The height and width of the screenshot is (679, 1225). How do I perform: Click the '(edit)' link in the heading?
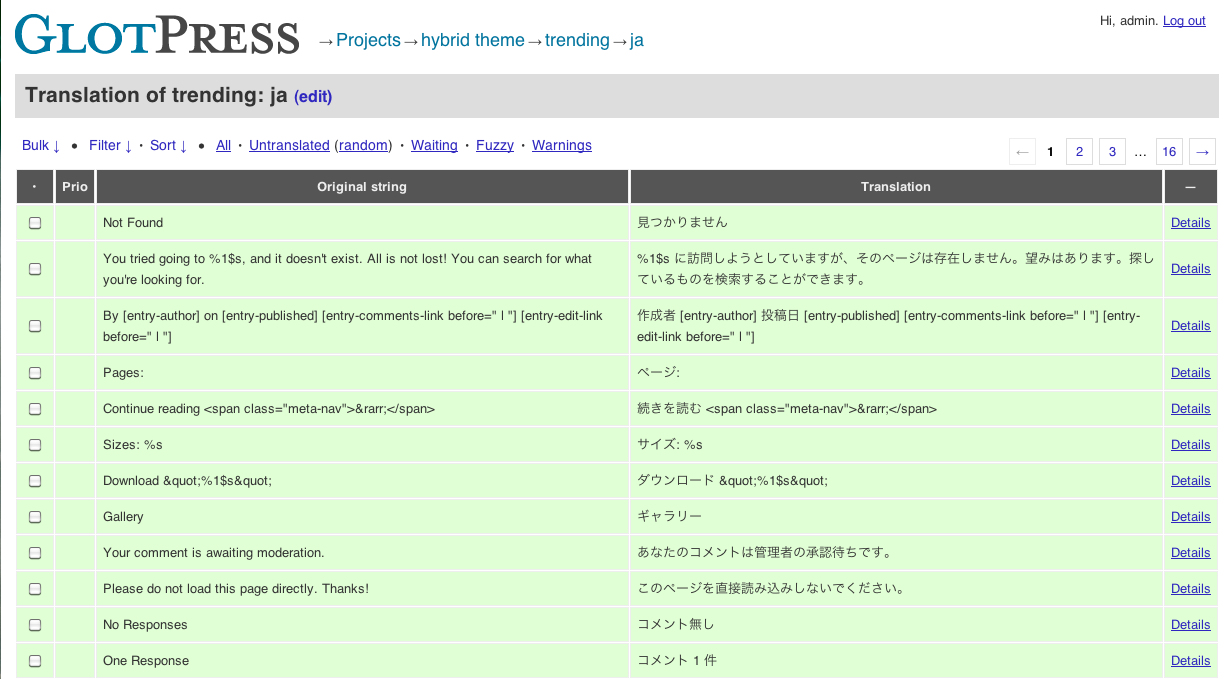313,97
